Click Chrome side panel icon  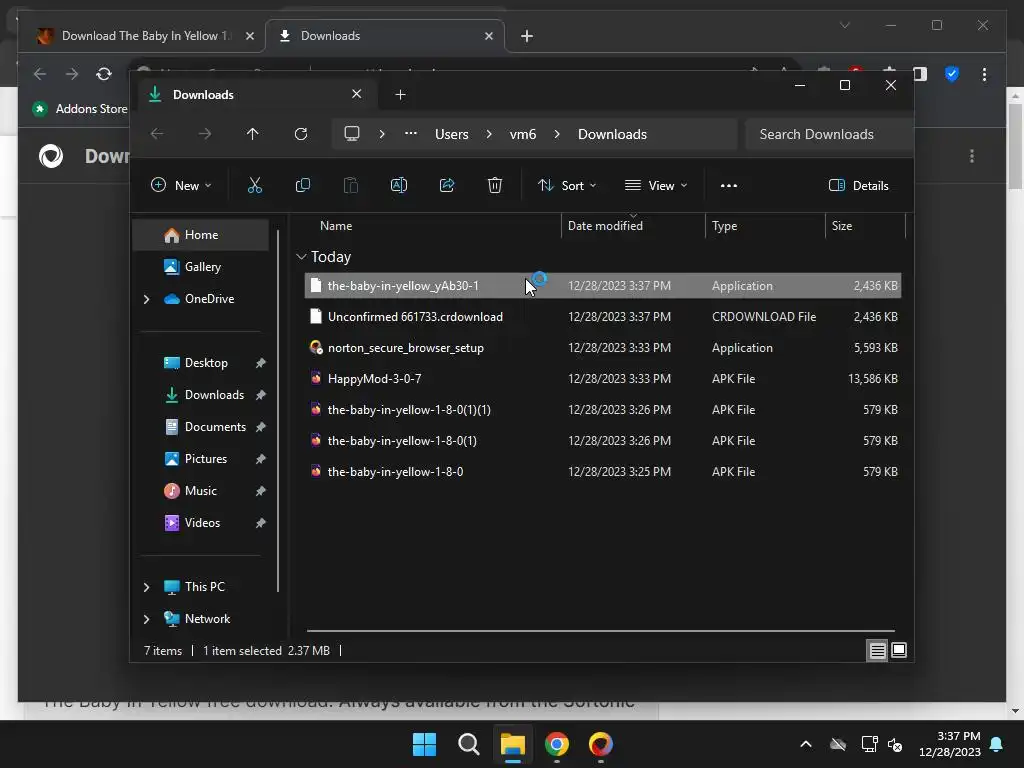coord(920,74)
